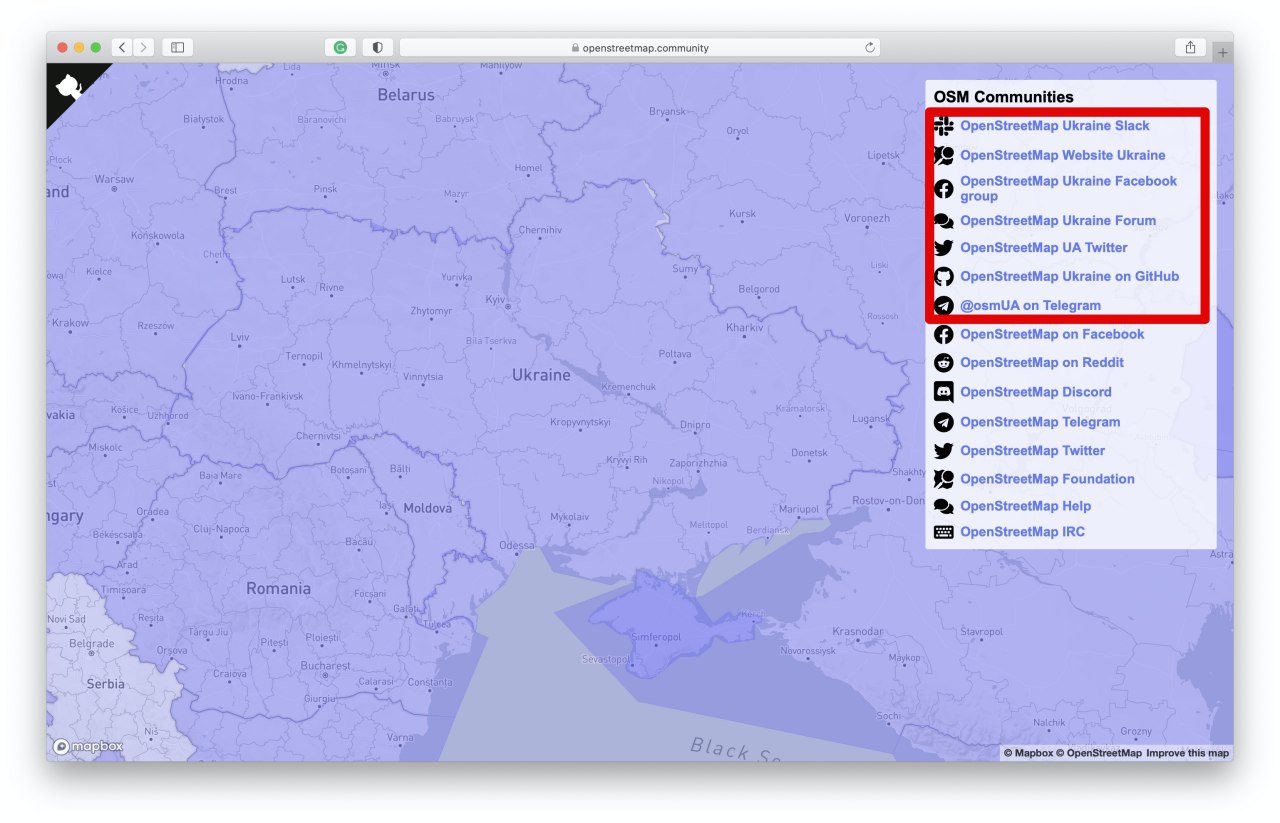
Task: Open OpenStreetMap Telegram link
Action: coord(1040,422)
